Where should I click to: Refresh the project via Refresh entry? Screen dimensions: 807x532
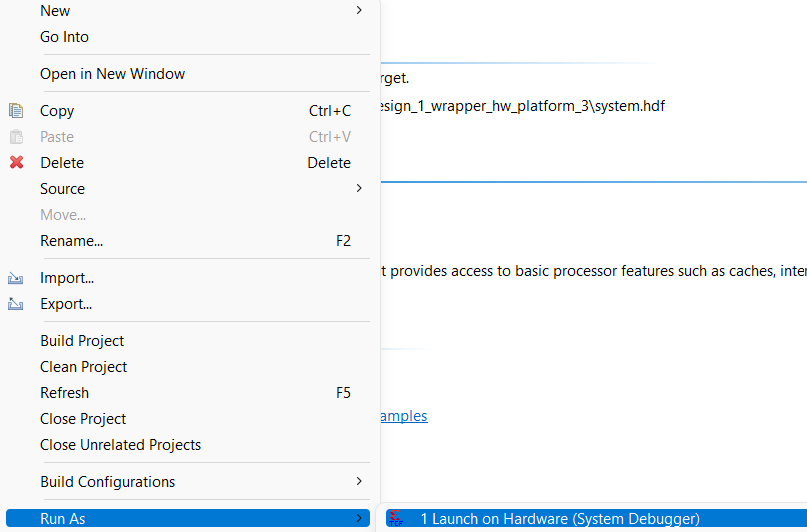(x=64, y=393)
